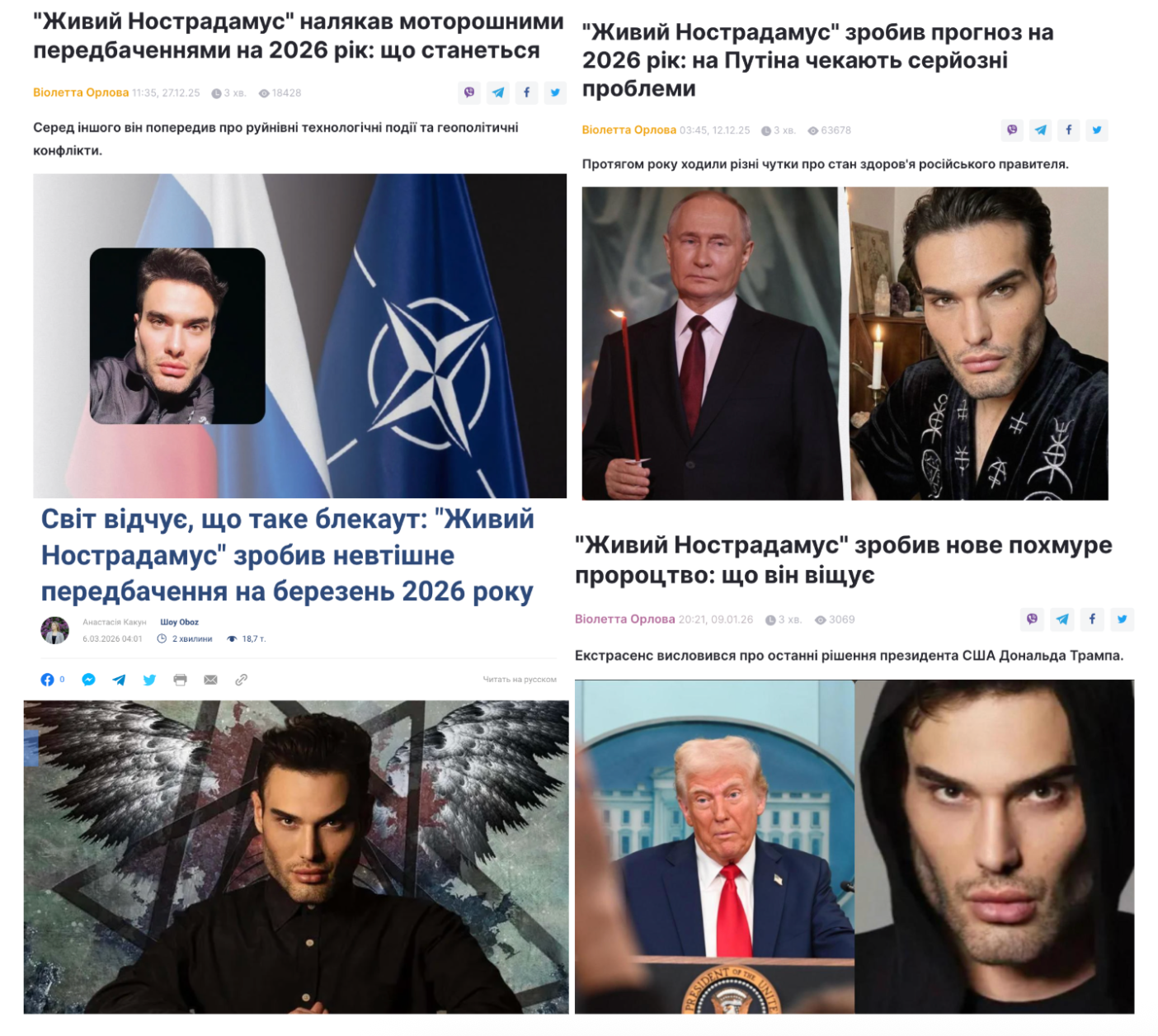Share NATO article on Twitter
1158x1036 pixels.
556,92
